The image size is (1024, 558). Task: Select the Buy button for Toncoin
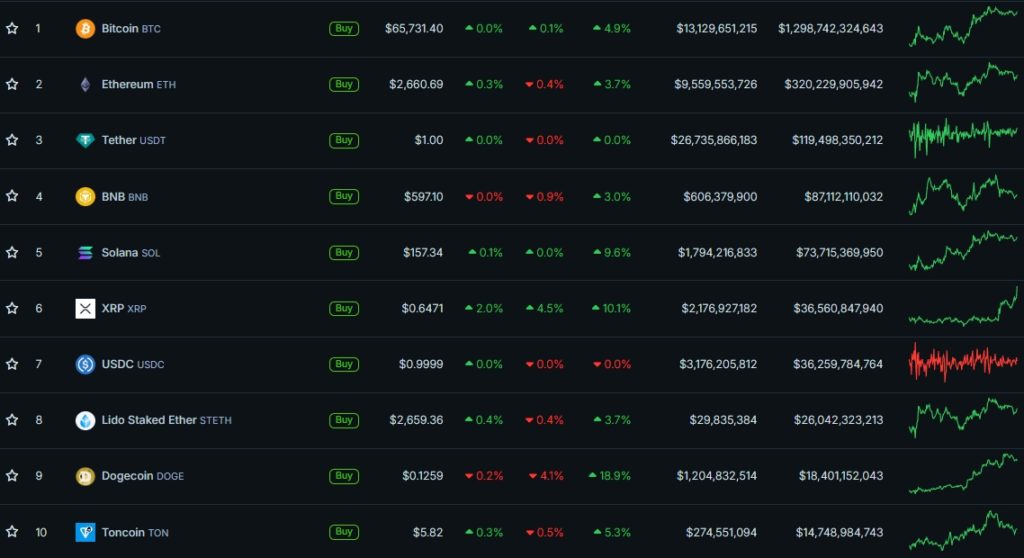pos(344,532)
